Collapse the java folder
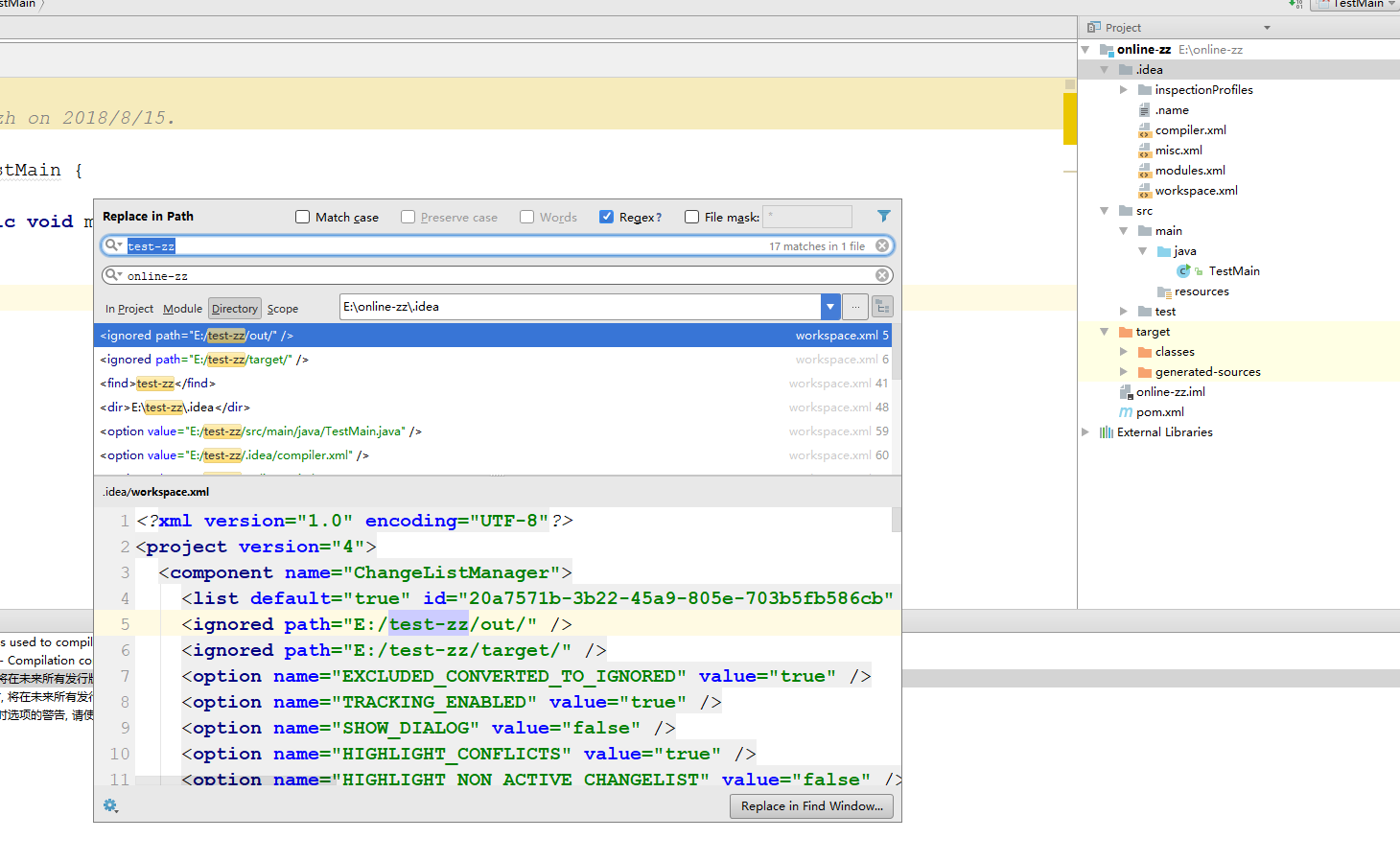Viewport: 1400px width, 862px height. (1143, 251)
